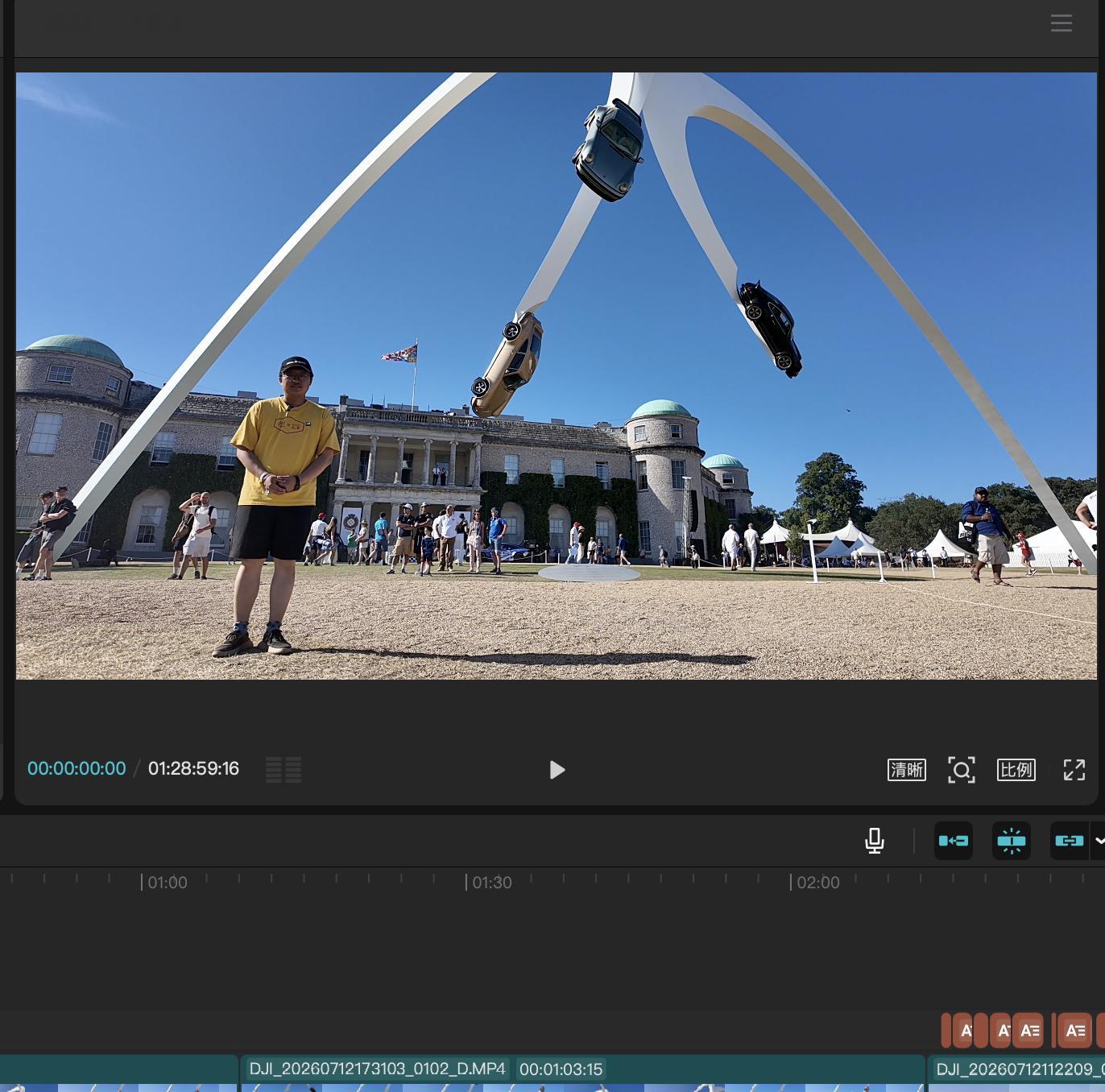Viewport: 1105px width, 1092px height.
Task: Open the 比例 aspect ratio dropdown
Action: coord(1016,770)
